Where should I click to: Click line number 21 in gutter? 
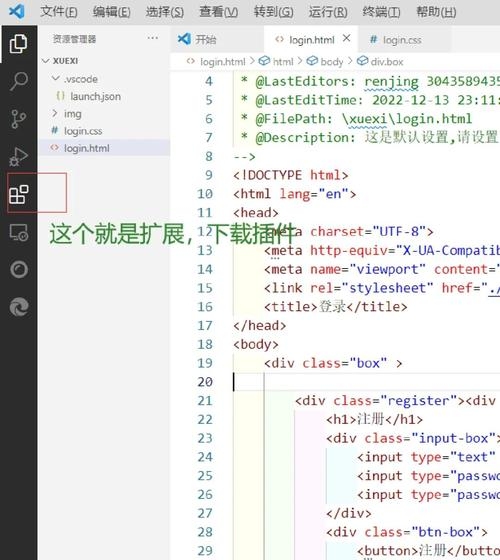tap(205, 401)
